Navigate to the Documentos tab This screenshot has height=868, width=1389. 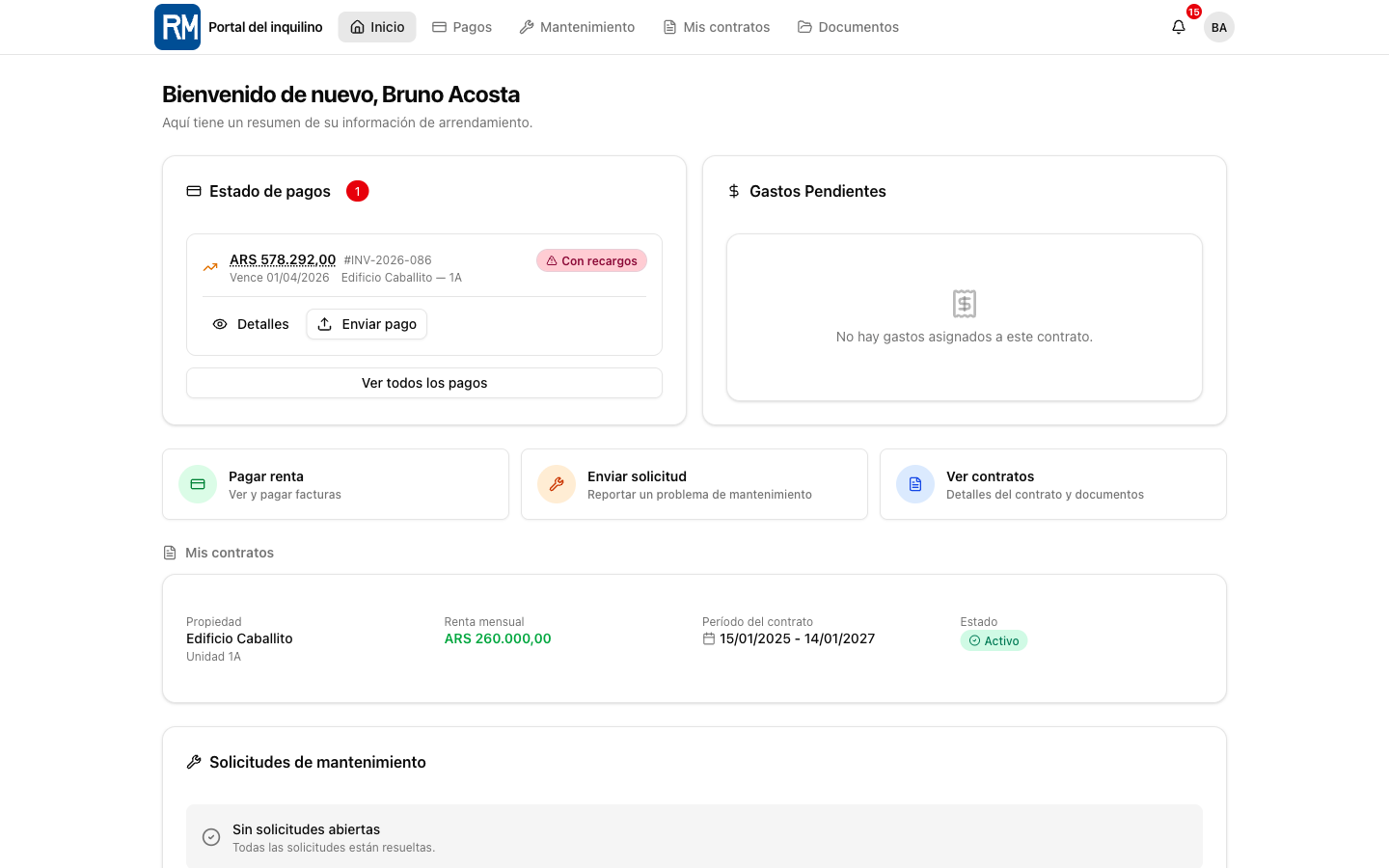(x=849, y=27)
